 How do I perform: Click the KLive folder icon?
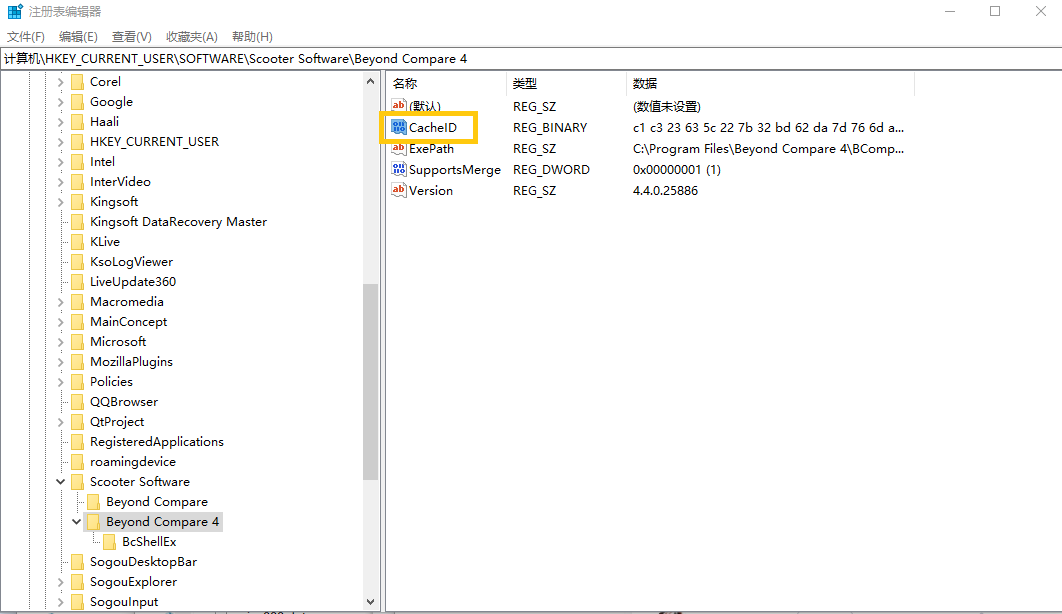click(x=78, y=242)
